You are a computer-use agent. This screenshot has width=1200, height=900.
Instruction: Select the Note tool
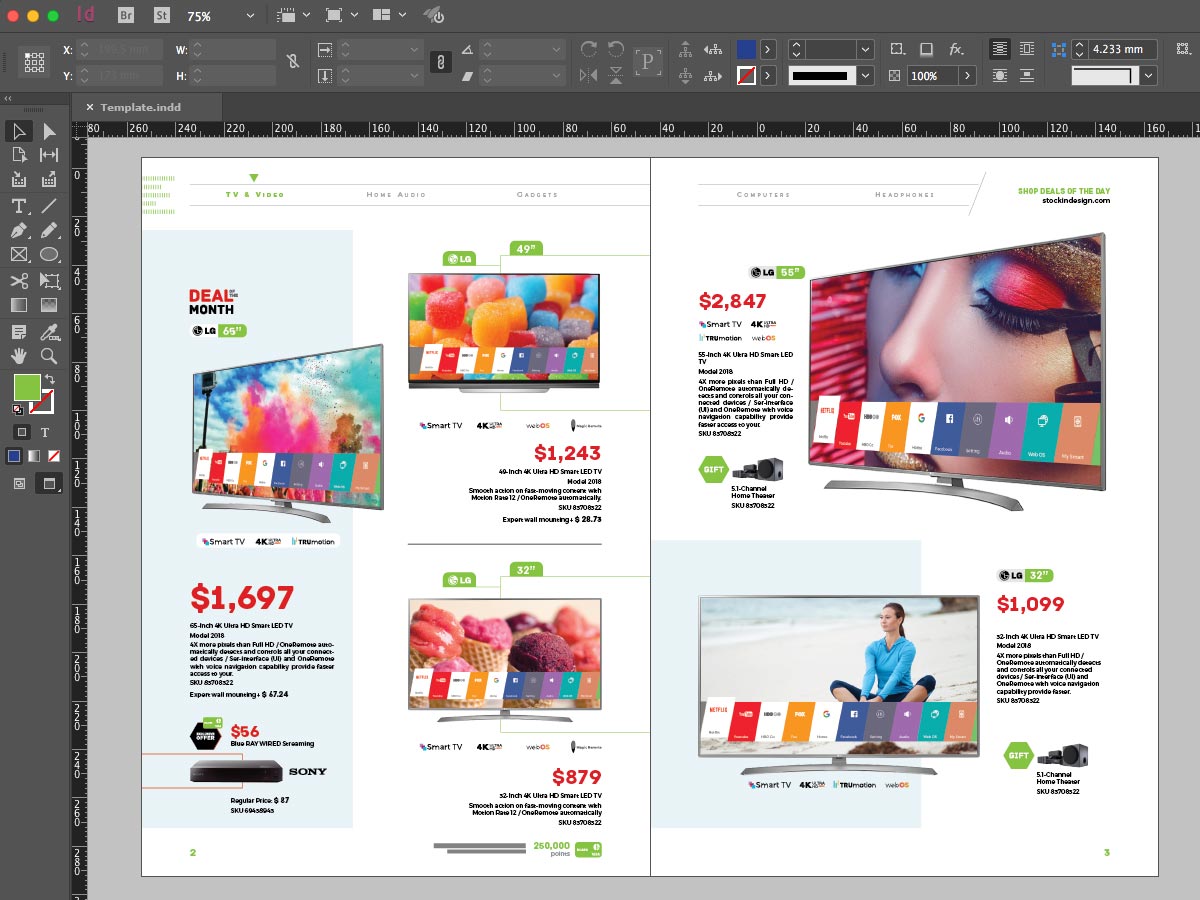click(18, 331)
